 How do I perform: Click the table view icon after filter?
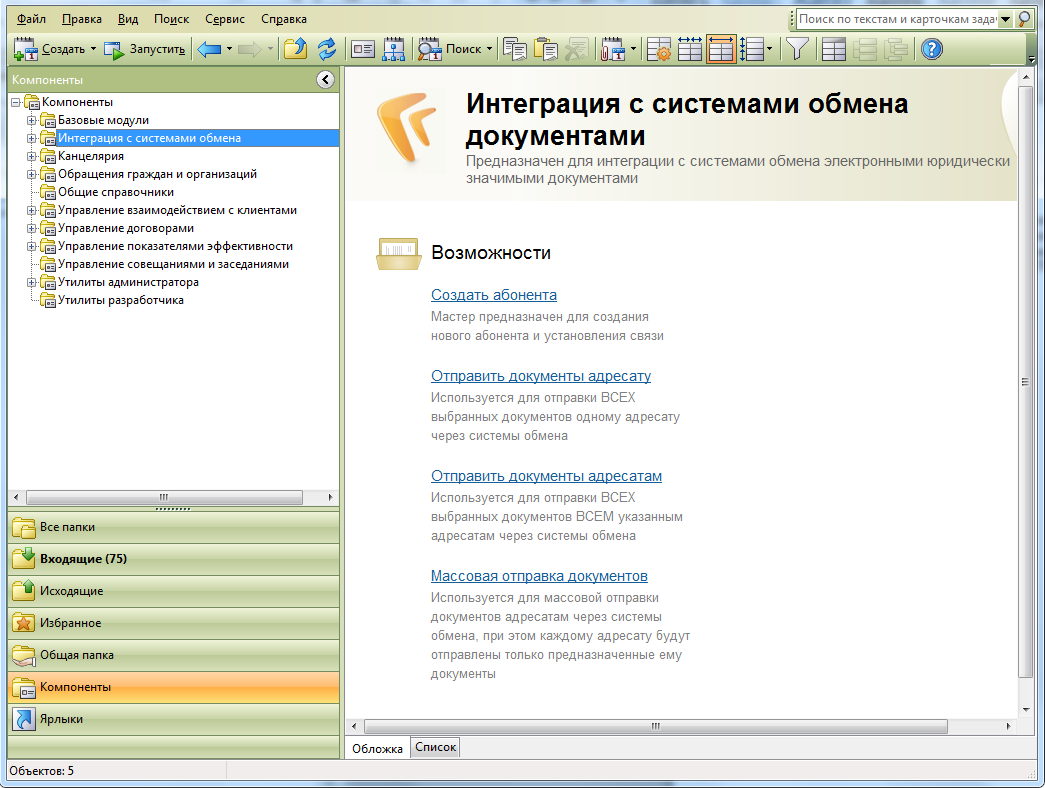click(x=833, y=49)
